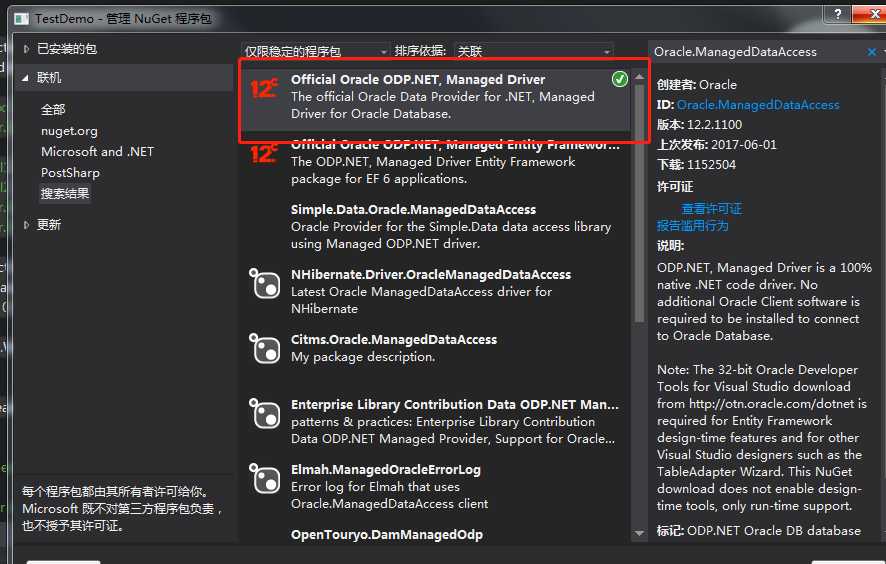This screenshot has height=564, width=886.
Task: Click the NHibernate.Driver.OracleManagedDataAccess package icon
Action: click(x=264, y=283)
